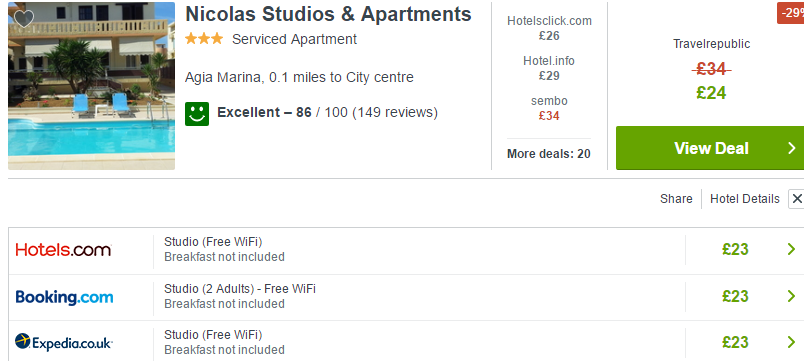The image size is (804, 361).
Task: Click the Hotels.com logo
Action: point(64,250)
